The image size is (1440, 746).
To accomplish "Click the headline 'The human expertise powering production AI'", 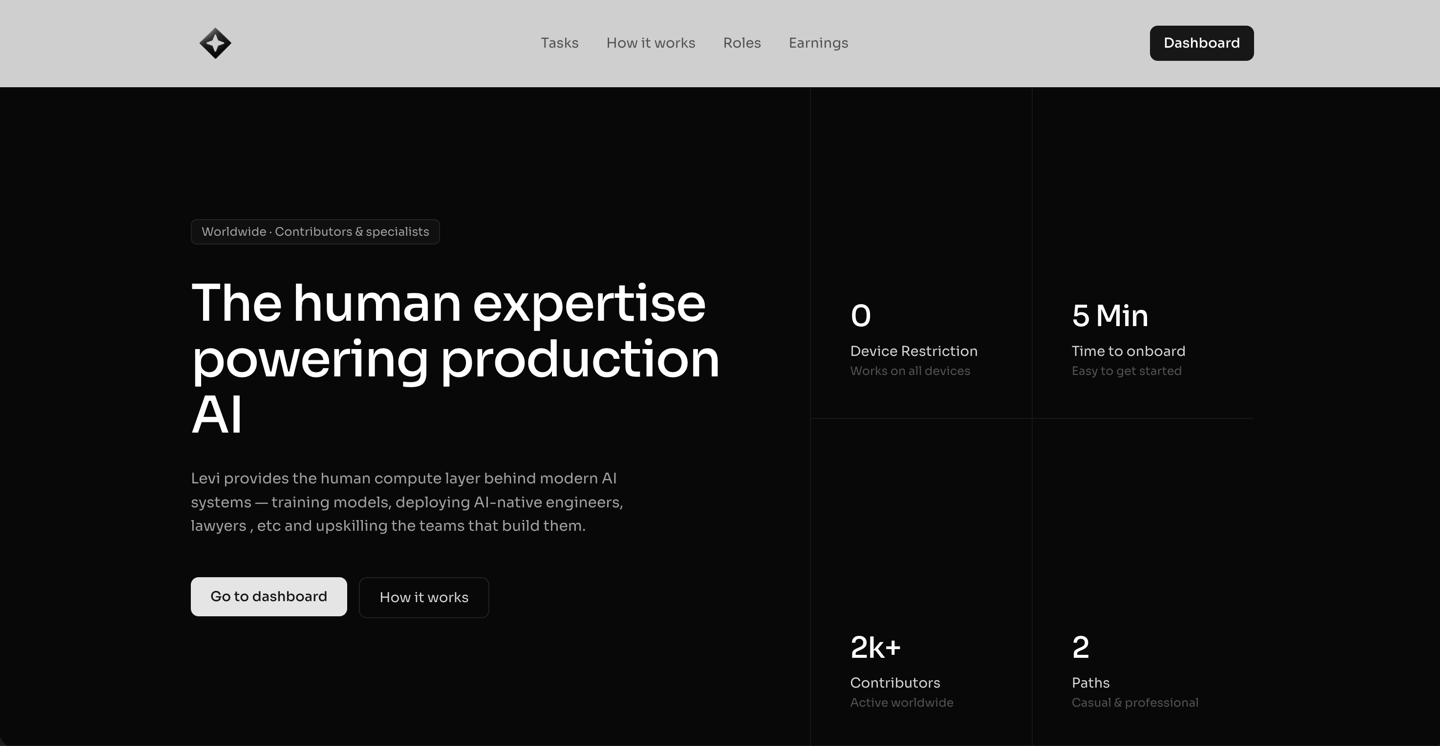I will 455,359.
